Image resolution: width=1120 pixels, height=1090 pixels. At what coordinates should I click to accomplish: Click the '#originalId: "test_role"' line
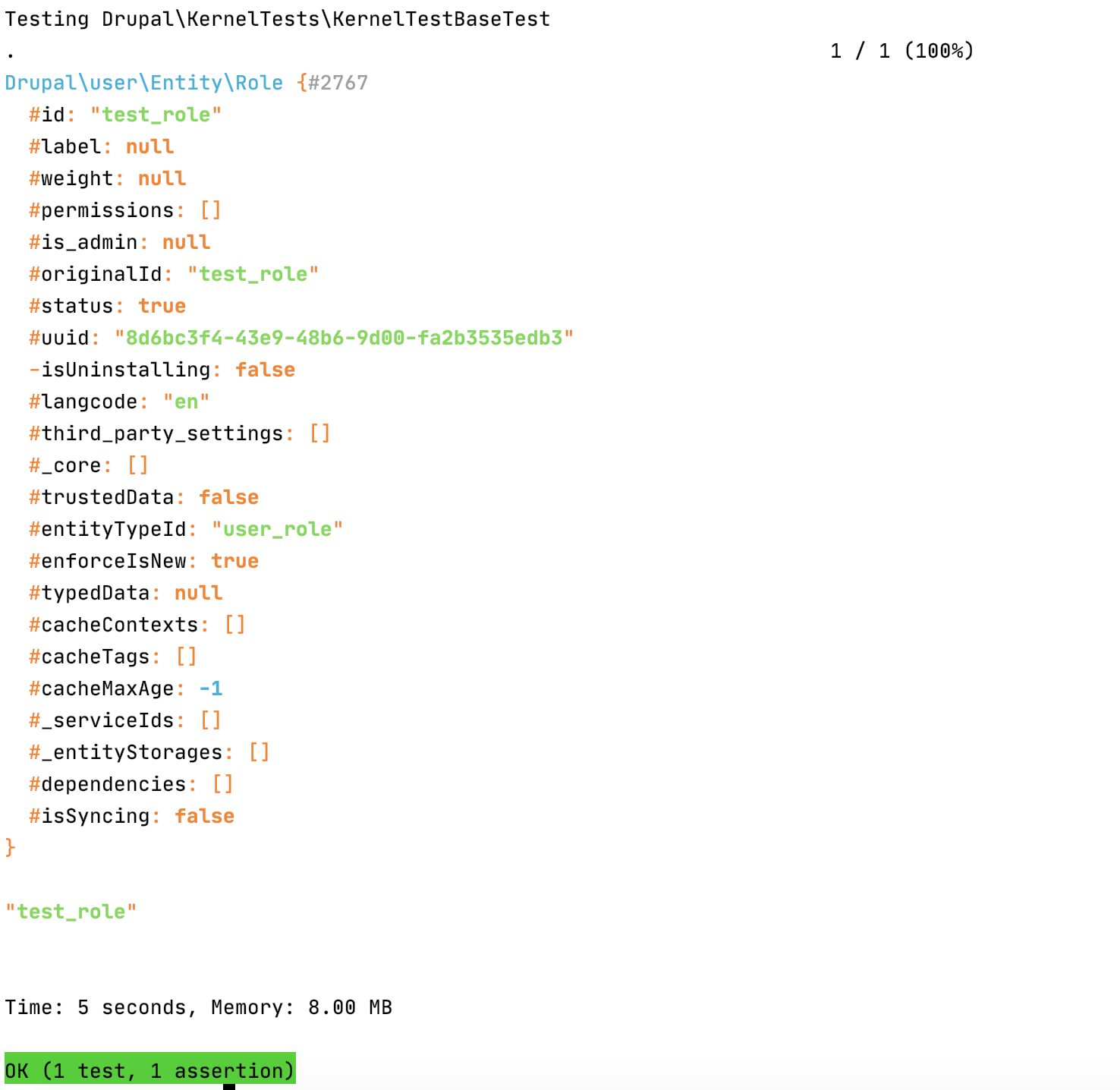click(174, 274)
